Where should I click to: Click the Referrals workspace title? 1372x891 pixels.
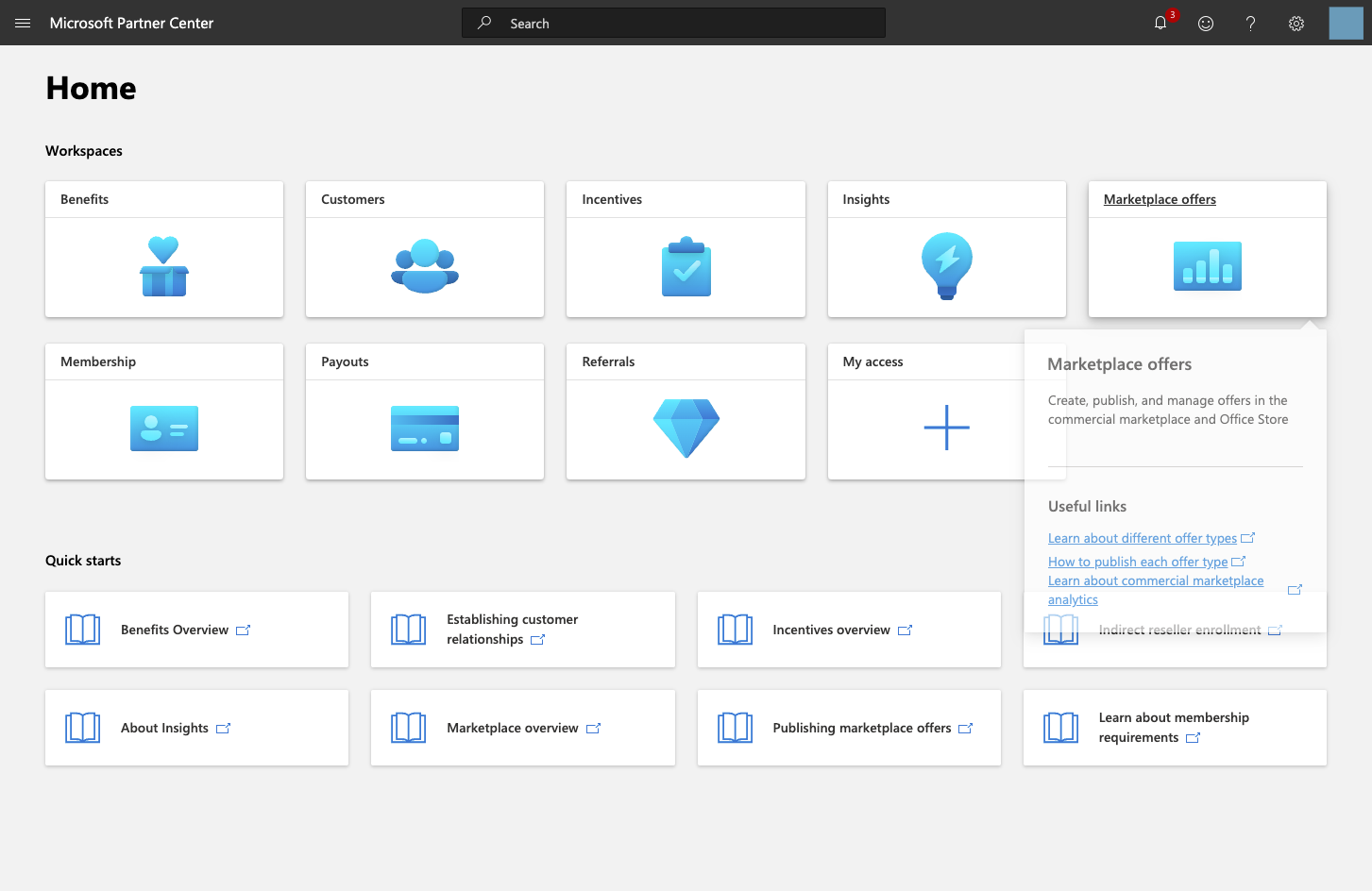608,361
